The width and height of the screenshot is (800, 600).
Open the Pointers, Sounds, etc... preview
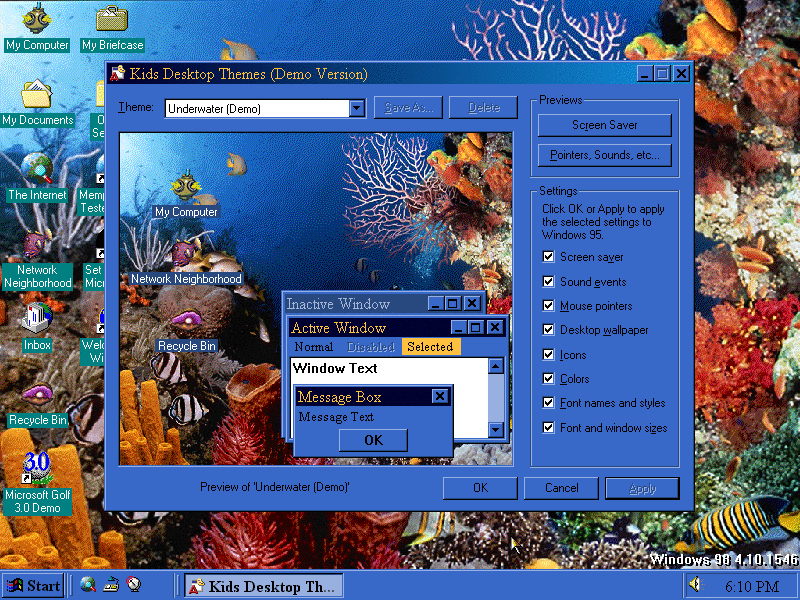[x=605, y=155]
